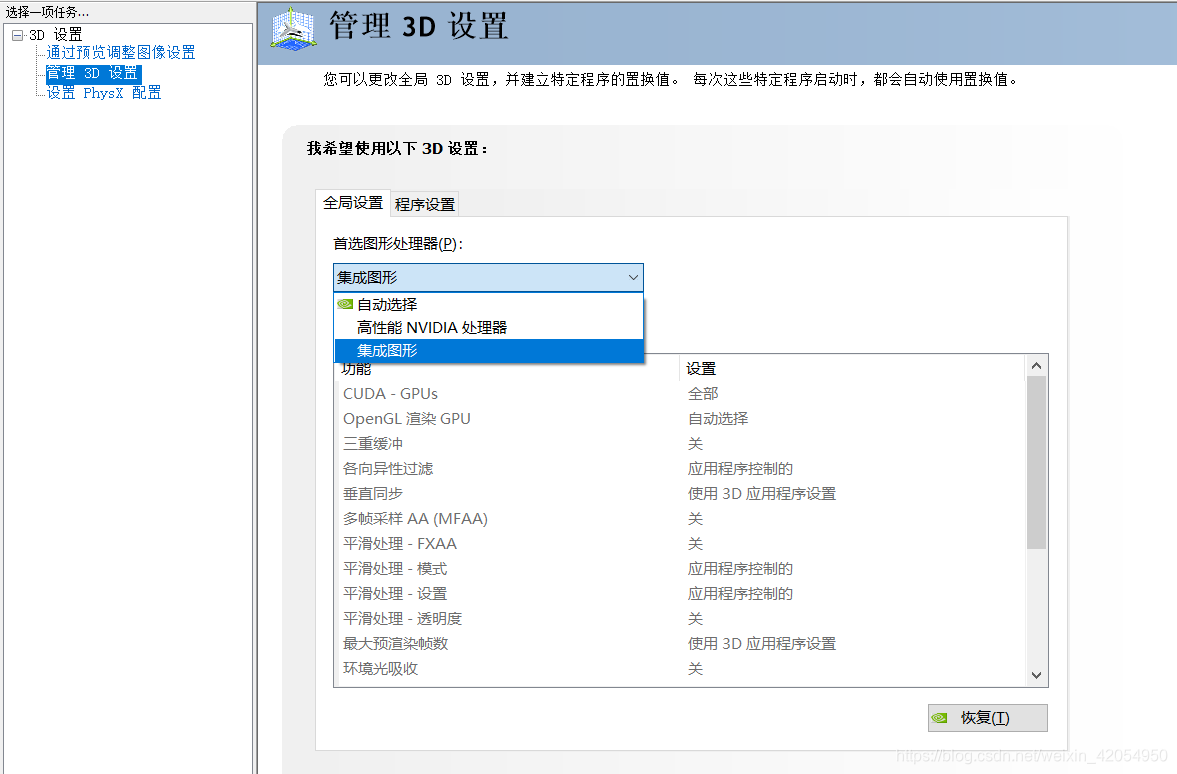Select the 平滑处理 - 模式 row
The image size is (1177, 774).
tap(680, 569)
